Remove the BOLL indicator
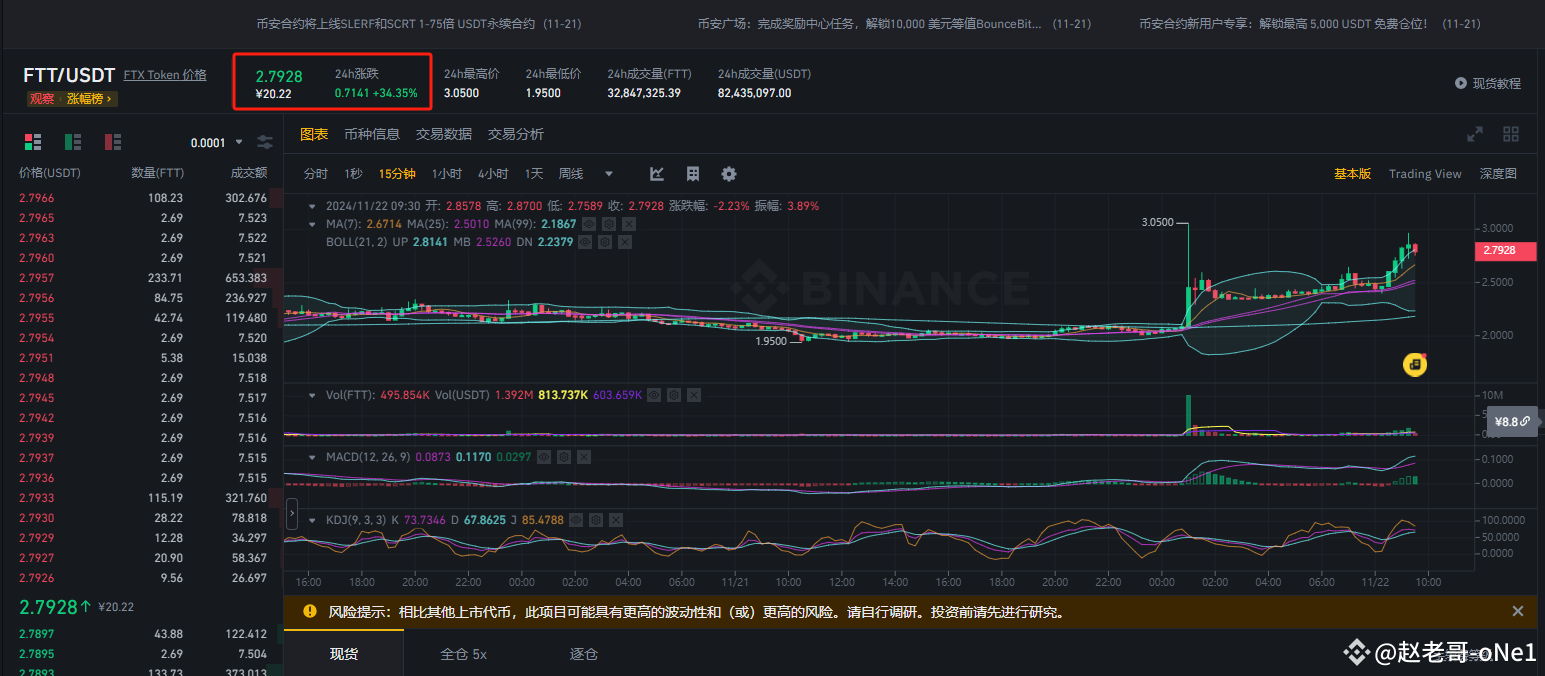The width and height of the screenshot is (1545, 676). (625, 241)
